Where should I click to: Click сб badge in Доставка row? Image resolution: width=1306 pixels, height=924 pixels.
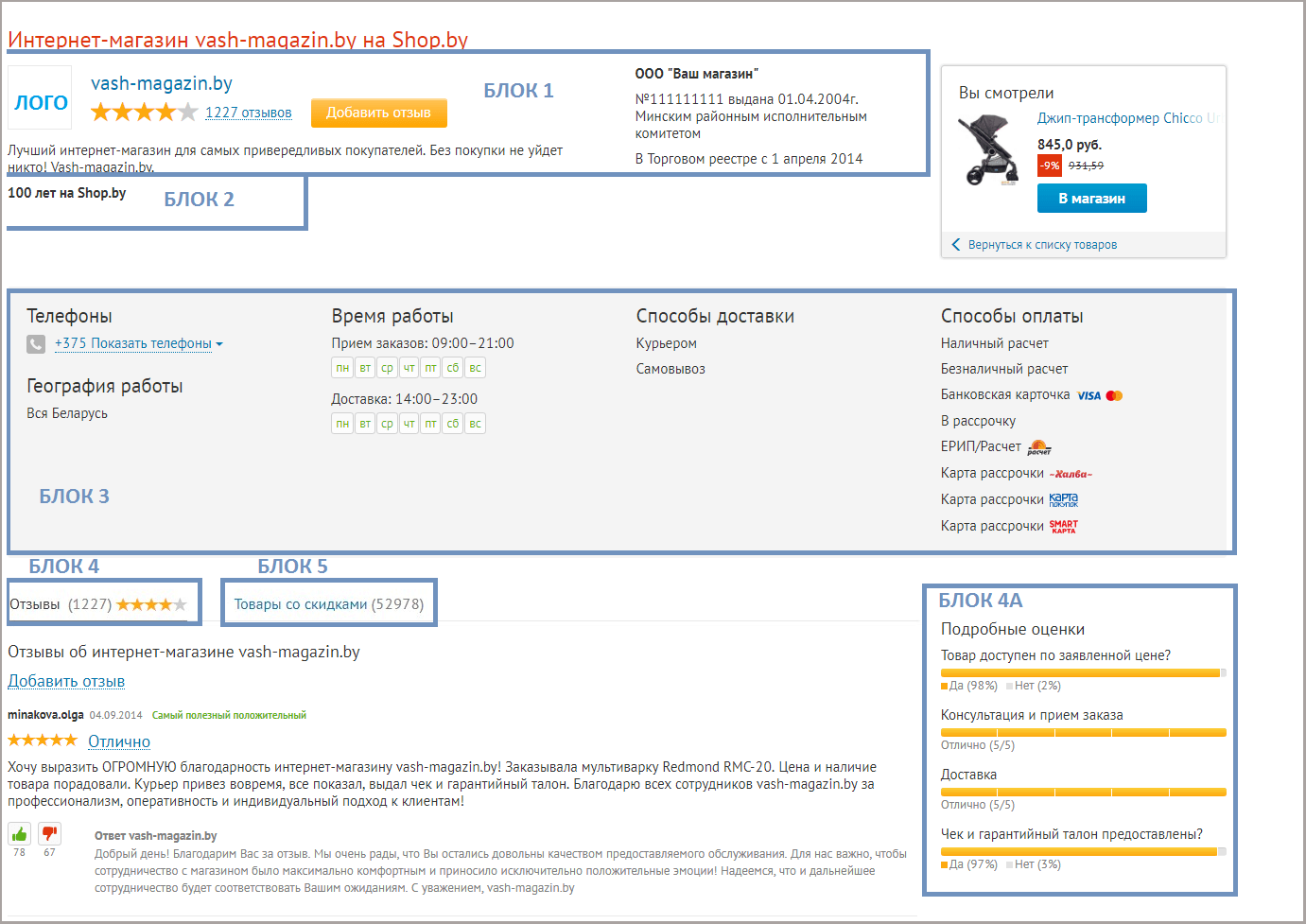453,424
